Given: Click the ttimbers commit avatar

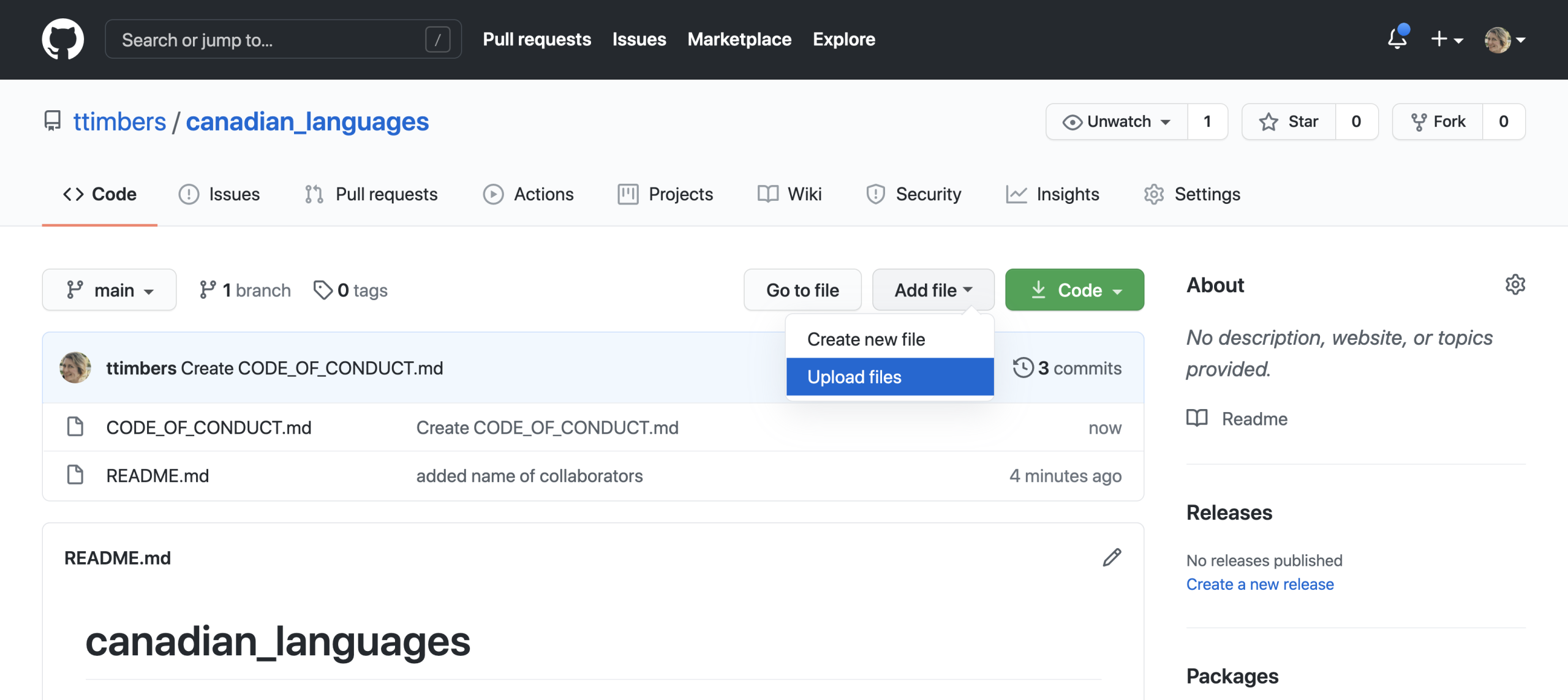Looking at the screenshot, I should tap(75, 368).
